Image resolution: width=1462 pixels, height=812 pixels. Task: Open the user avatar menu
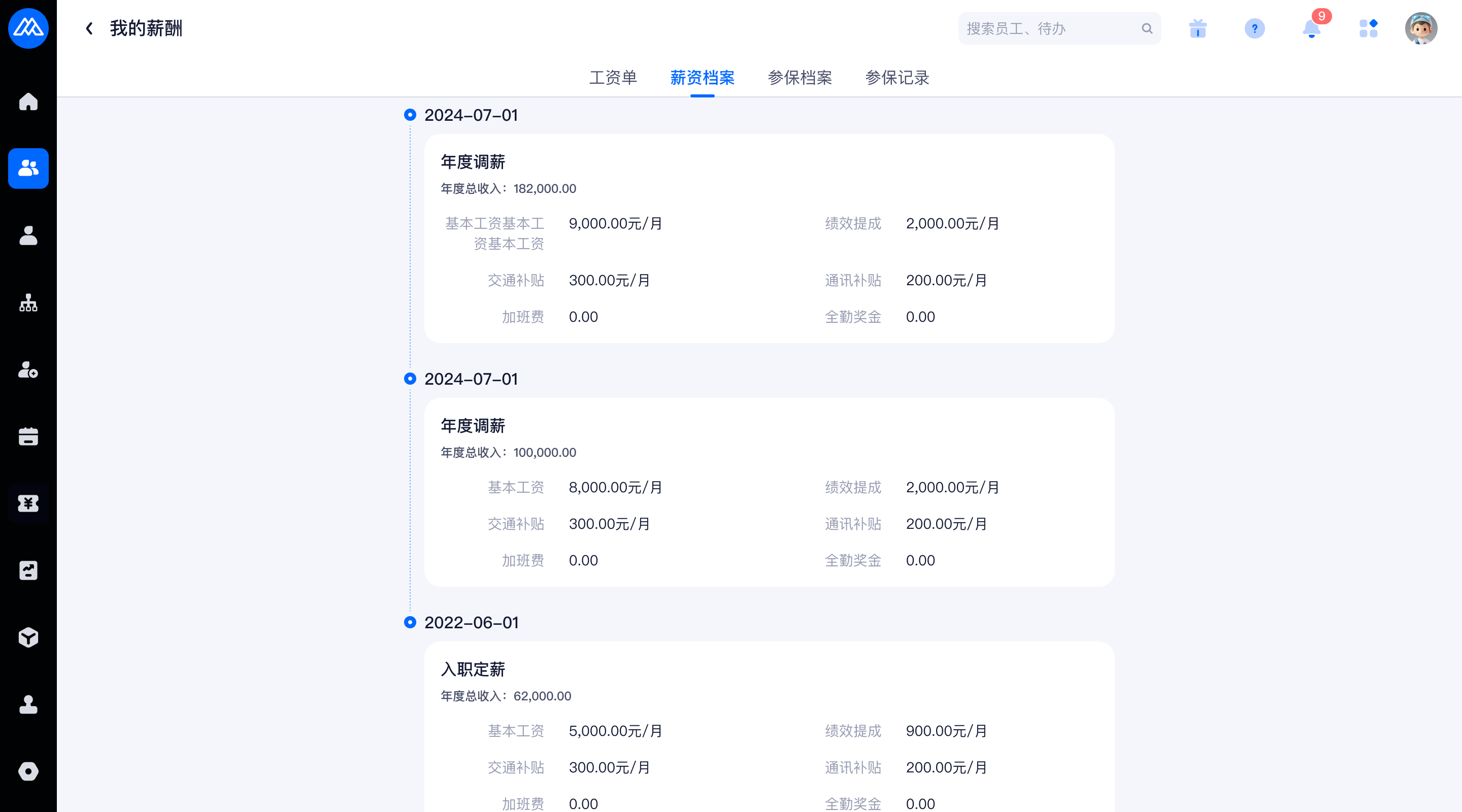click(1420, 28)
